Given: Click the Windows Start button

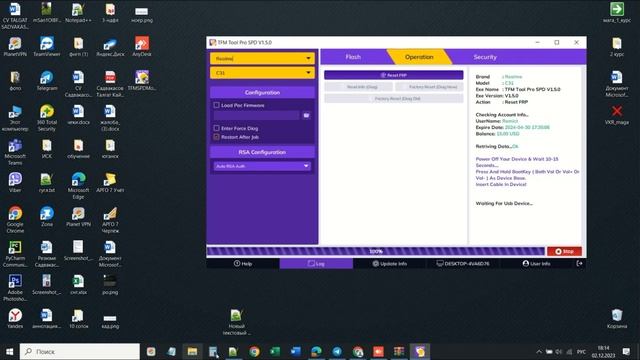Looking at the screenshot, I should (9, 351).
